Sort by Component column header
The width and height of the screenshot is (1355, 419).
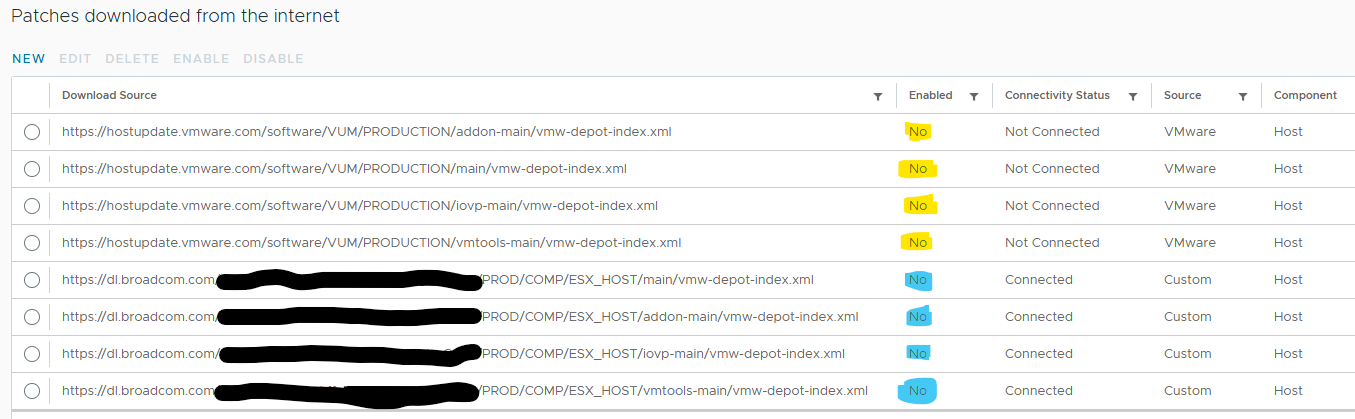point(1305,95)
